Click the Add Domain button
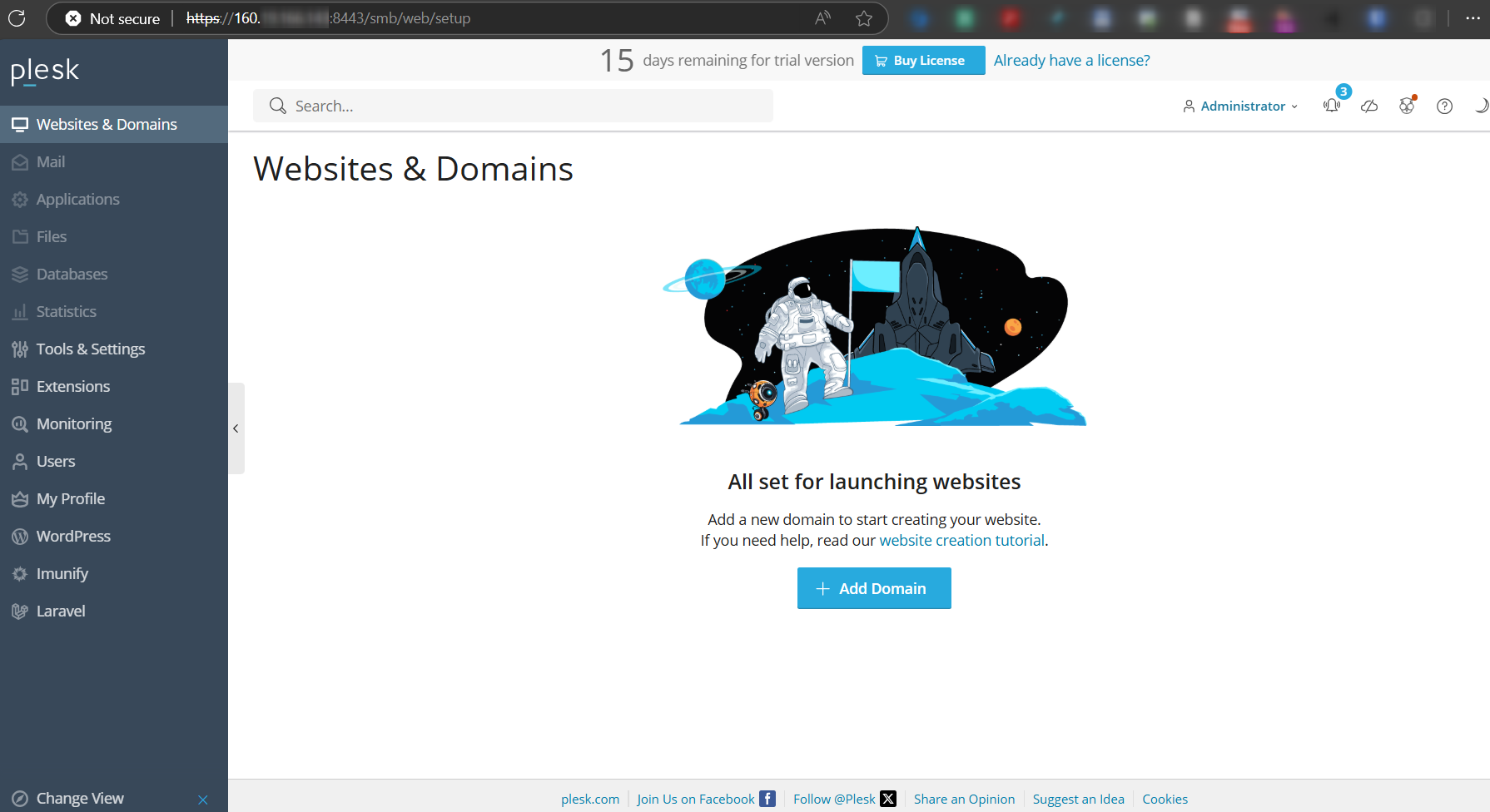The width and height of the screenshot is (1490, 812). (874, 588)
